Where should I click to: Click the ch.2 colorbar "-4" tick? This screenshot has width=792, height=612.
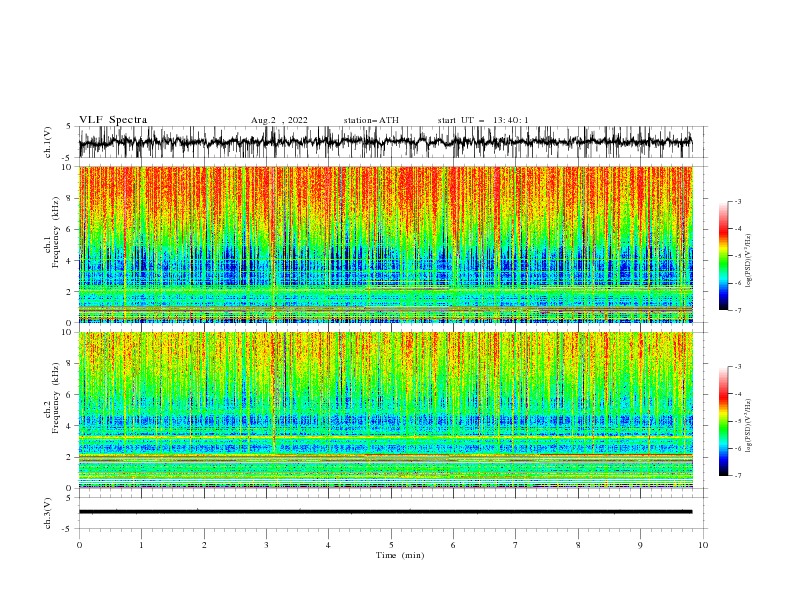[738, 394]
